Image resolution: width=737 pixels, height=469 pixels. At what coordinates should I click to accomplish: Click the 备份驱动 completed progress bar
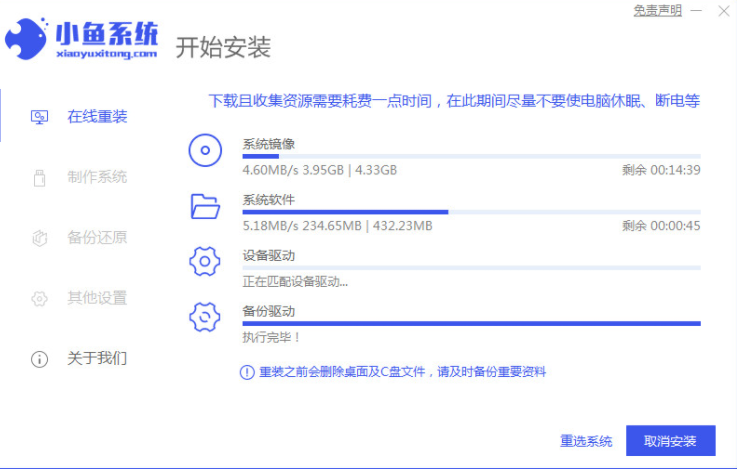[471, 323]
